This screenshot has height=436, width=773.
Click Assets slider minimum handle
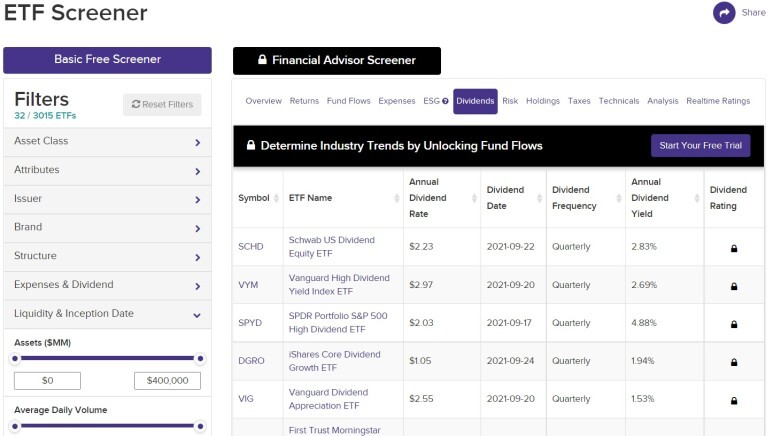point(15,359)
